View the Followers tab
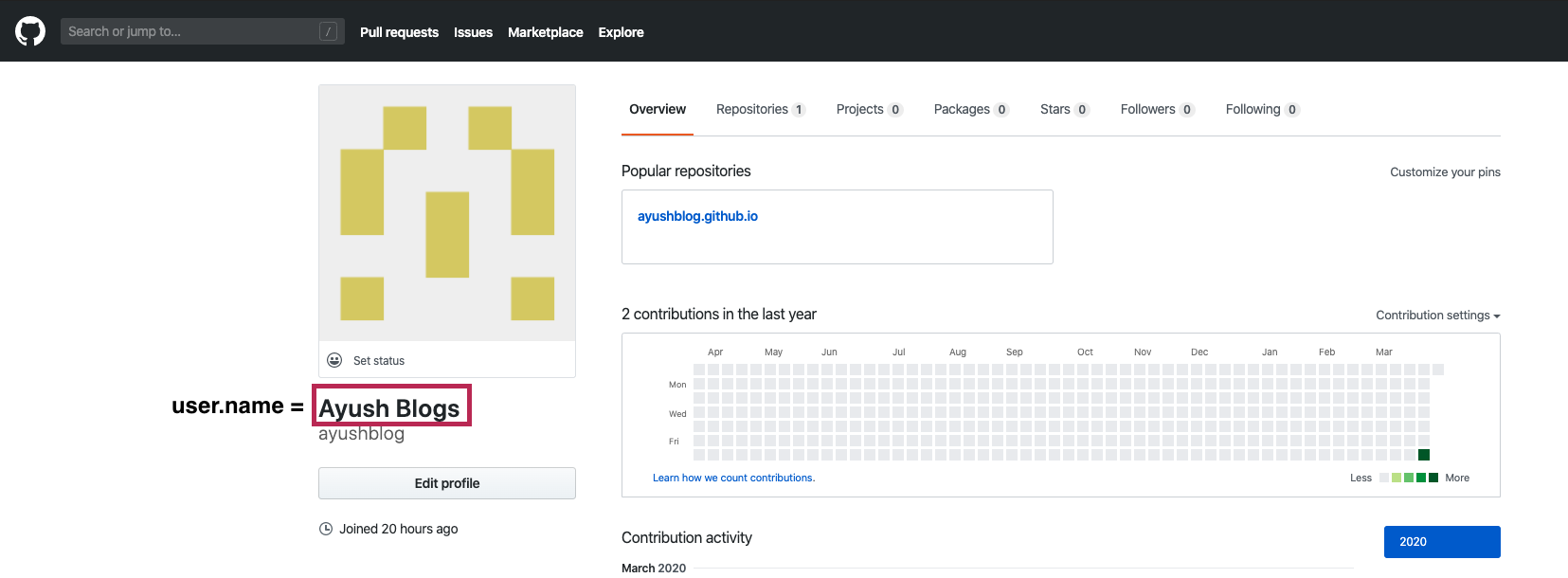This screenshot has height=578, width=1568. pyautogui.click(x=1157, y=109)
